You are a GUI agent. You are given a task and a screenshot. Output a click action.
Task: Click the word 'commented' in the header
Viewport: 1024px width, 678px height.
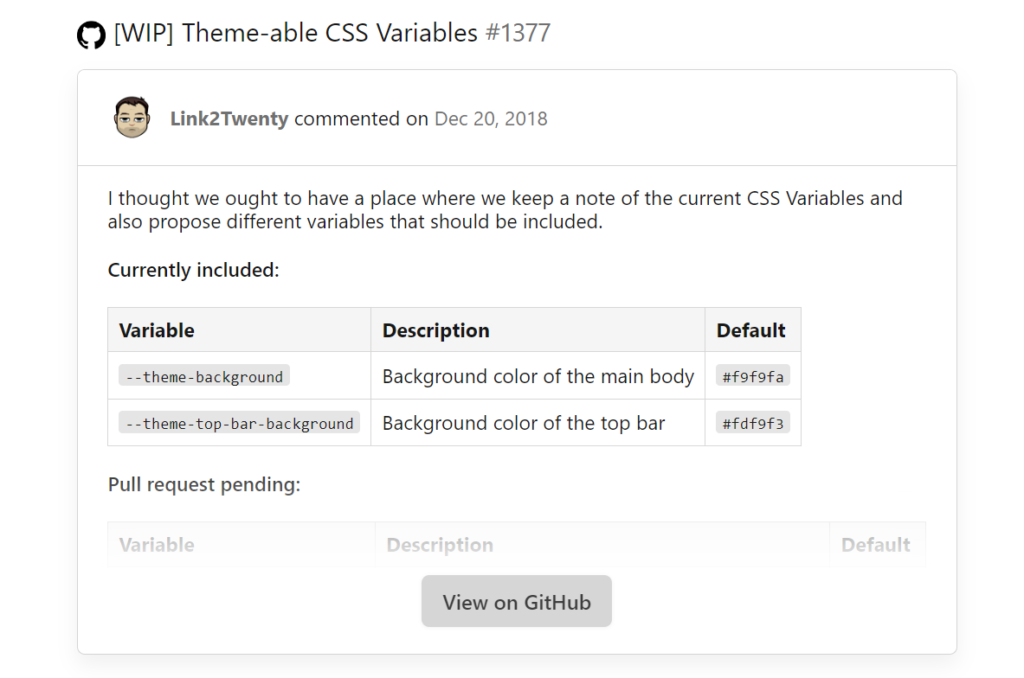347,119
